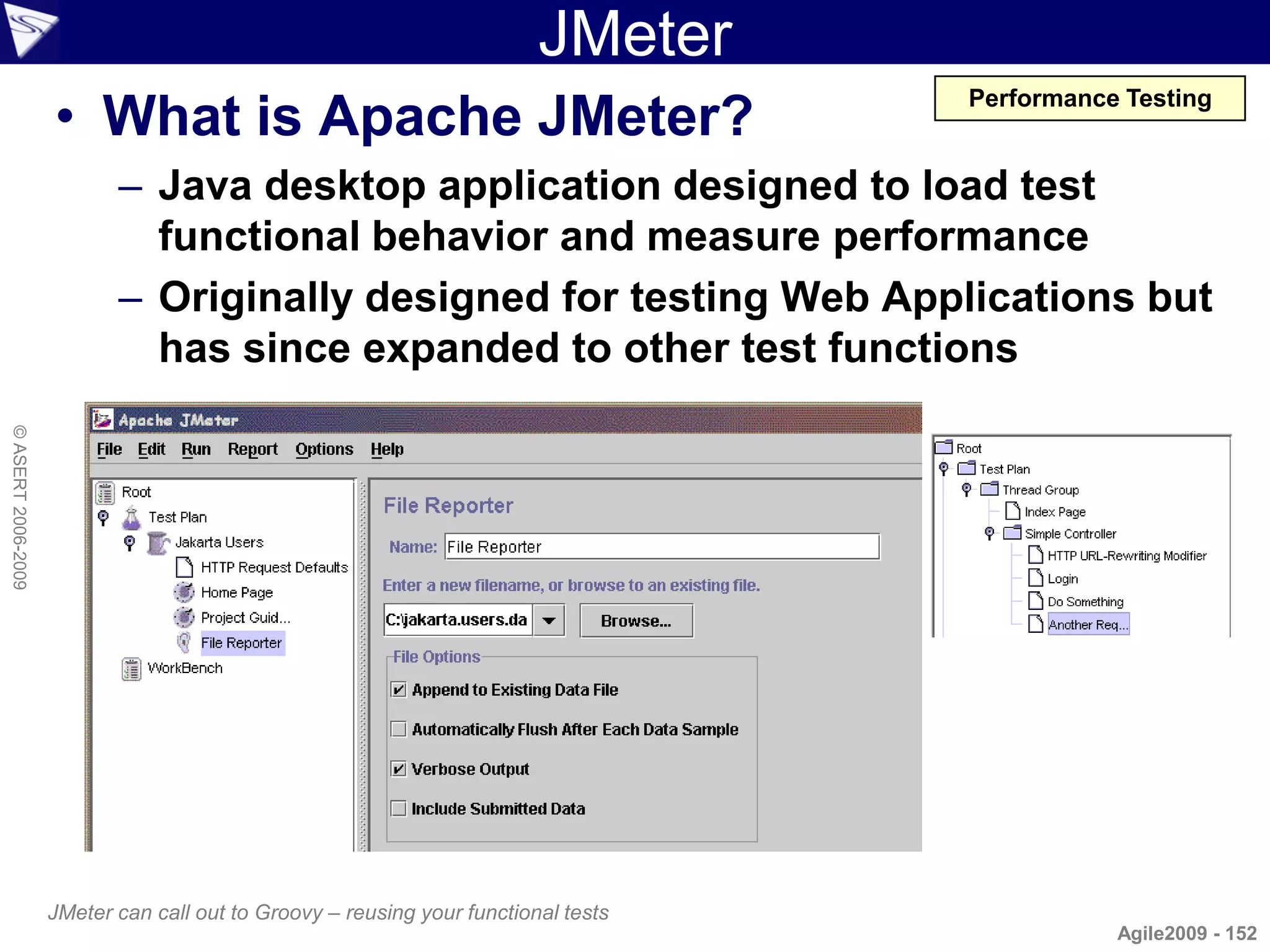
Task: Select the Login tree item
Action: pos(1062,579)
